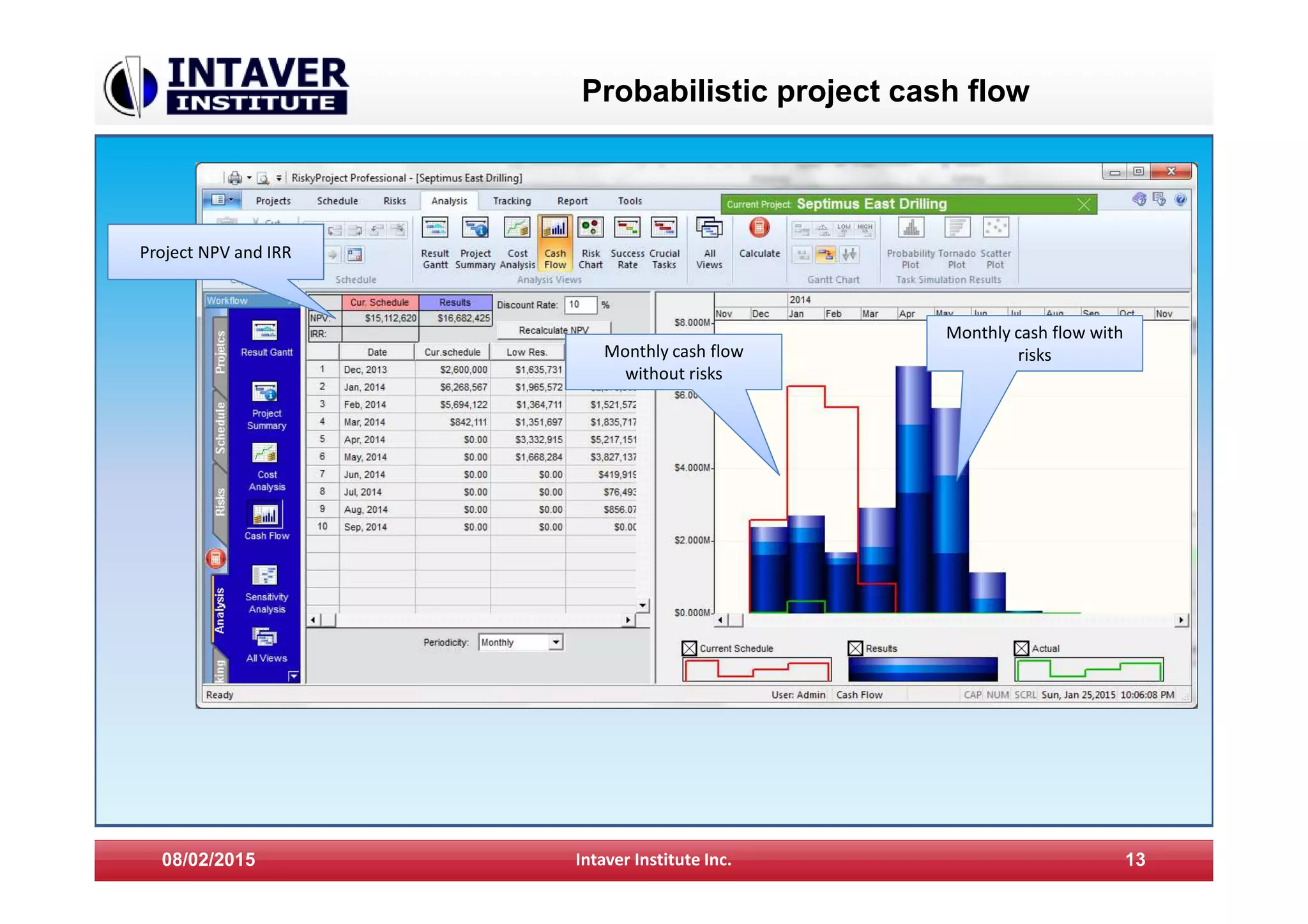Viewport: 1308px width, 924px height.
Task: Toggle the Results checkbox
Action: [855, 648]
